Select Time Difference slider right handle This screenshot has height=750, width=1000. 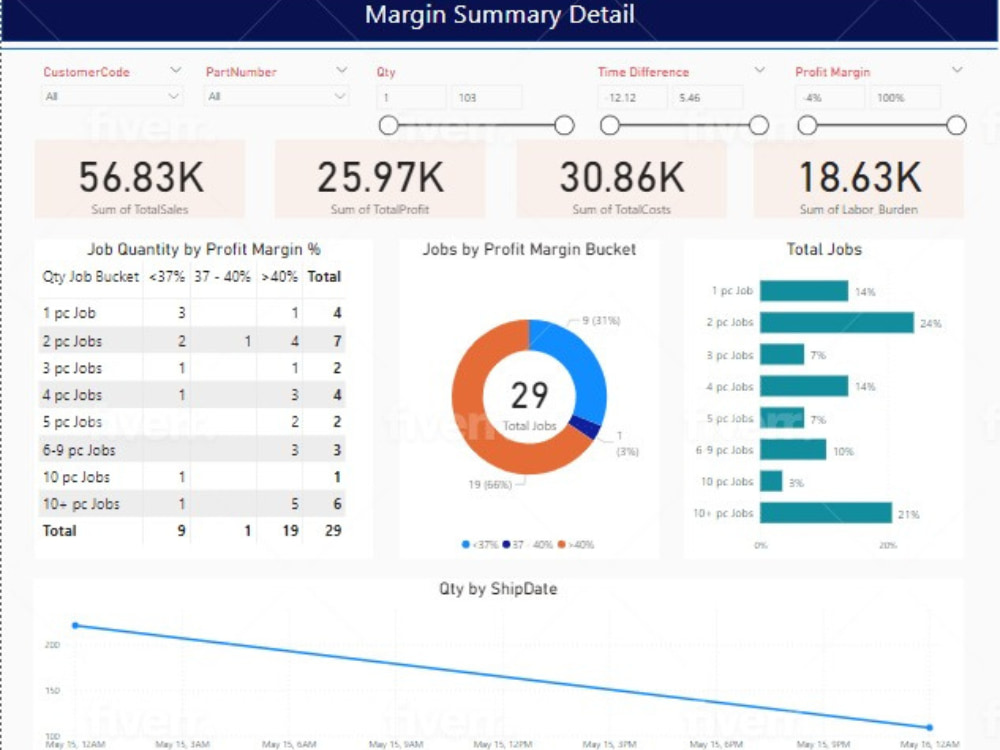(759, 126)
